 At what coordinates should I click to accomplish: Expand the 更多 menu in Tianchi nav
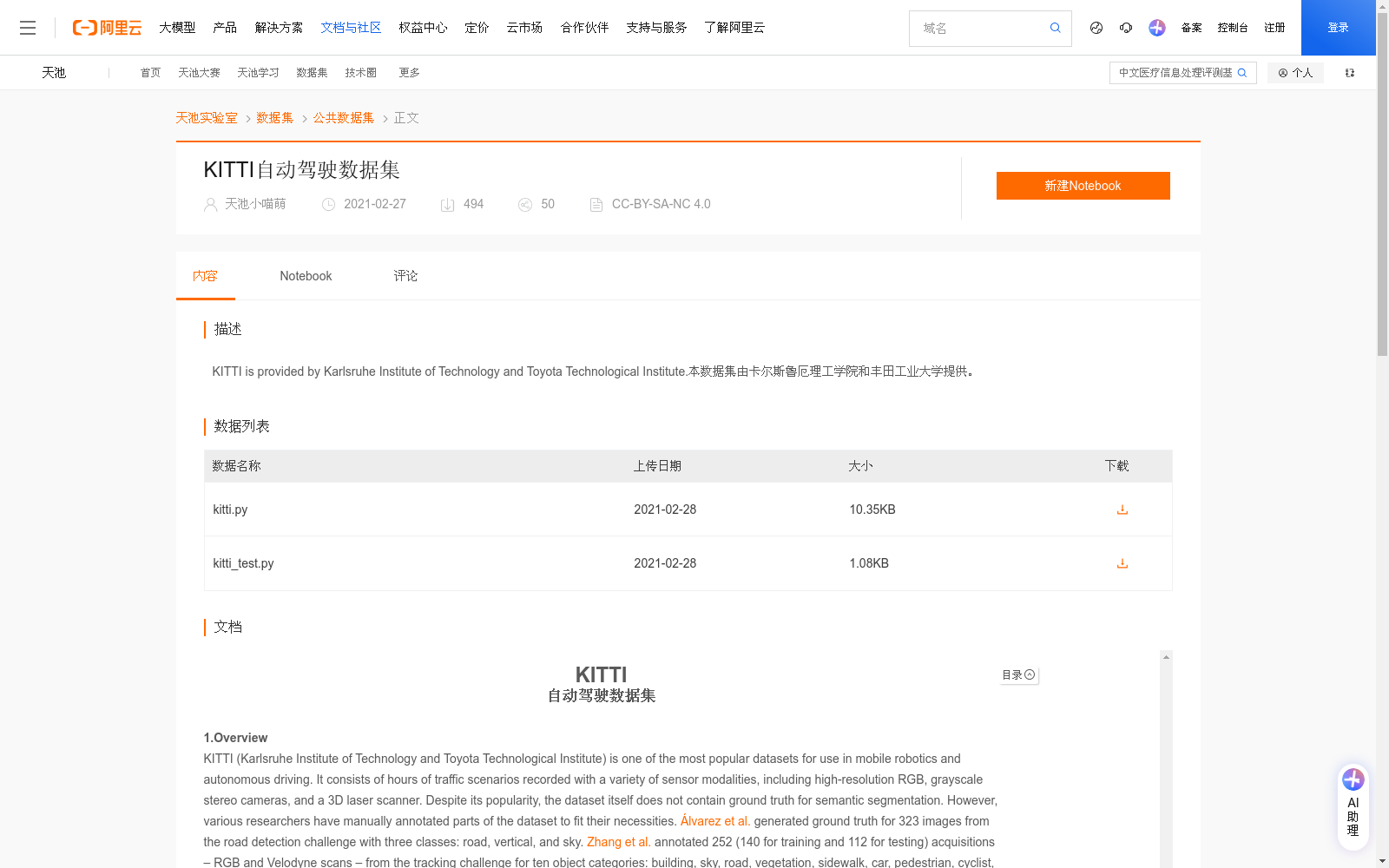point(409,73)
